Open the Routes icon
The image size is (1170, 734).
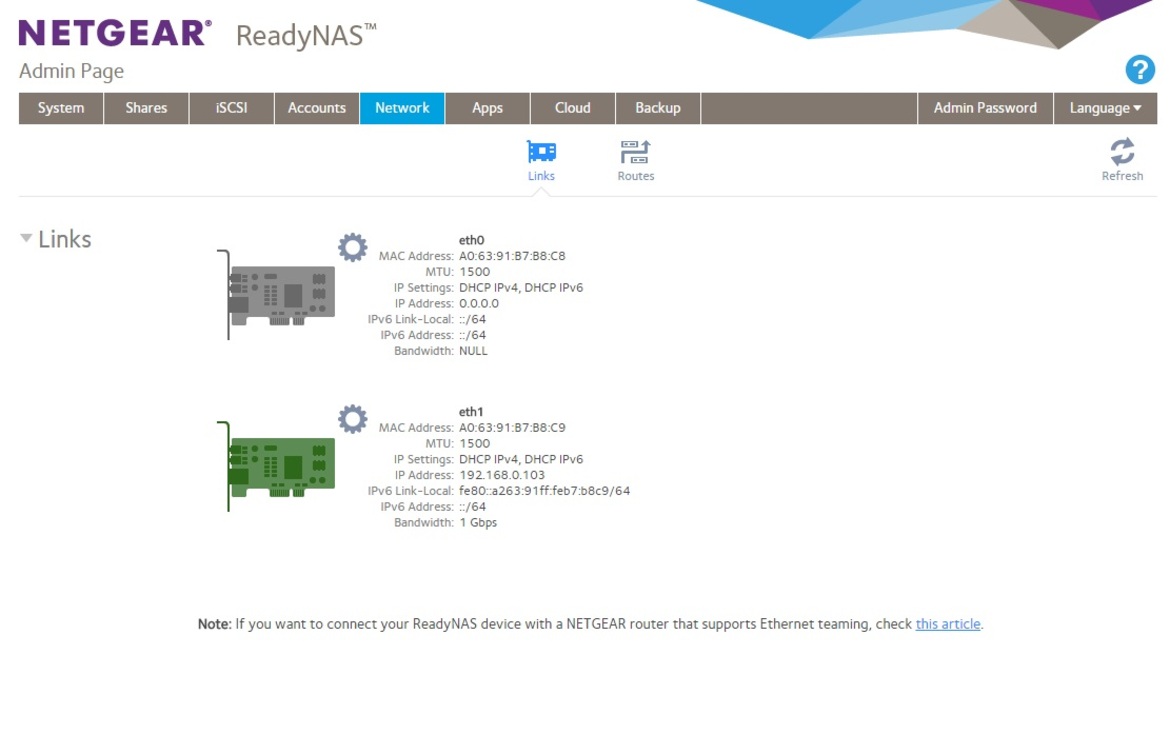(635, 151)
